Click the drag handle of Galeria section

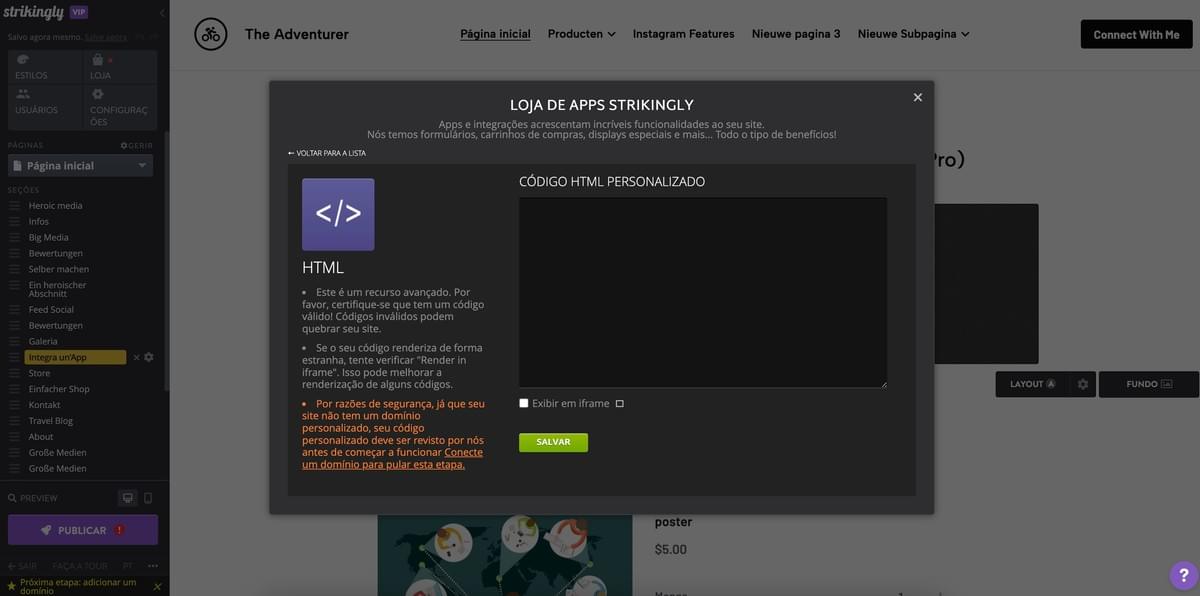[14, 341]
